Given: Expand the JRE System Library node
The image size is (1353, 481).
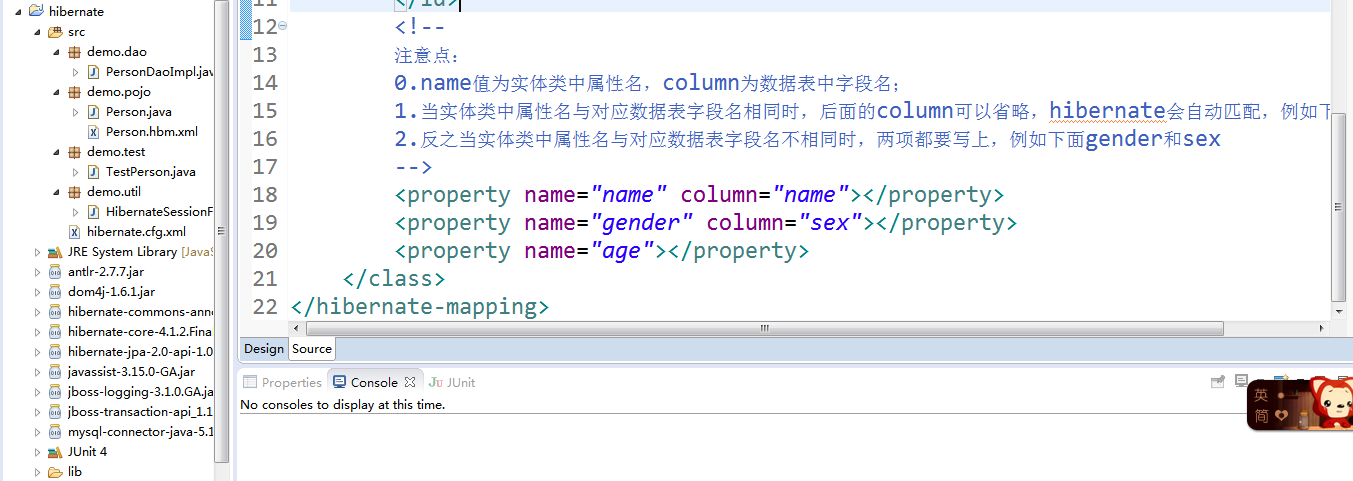Looking at the screenshot, I should [38, 252].
